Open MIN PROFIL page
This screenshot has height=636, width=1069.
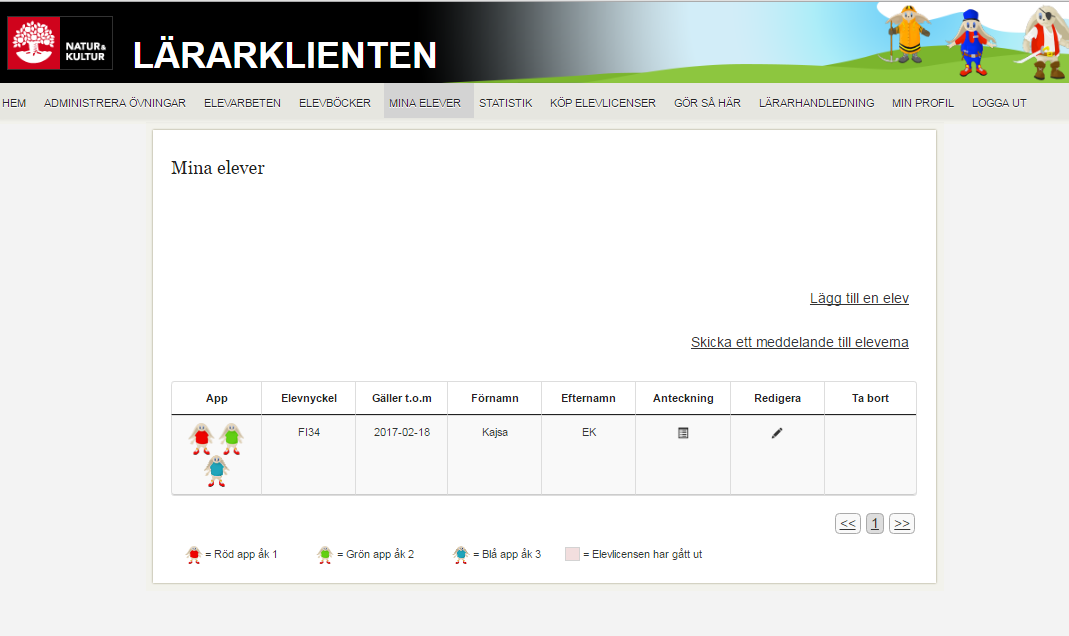922,103
